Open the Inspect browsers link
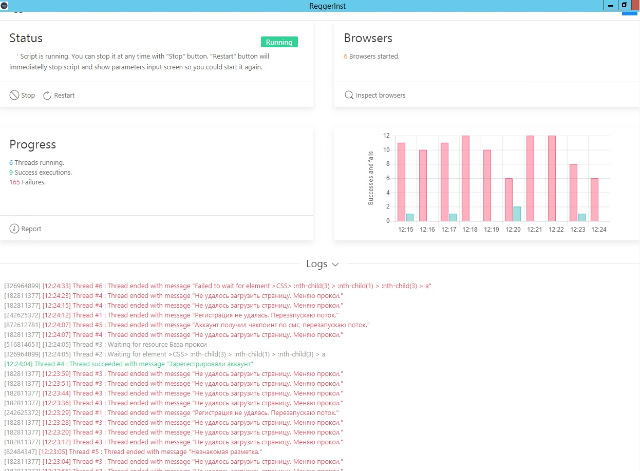640x471 pixels. (x=380, y=96)
